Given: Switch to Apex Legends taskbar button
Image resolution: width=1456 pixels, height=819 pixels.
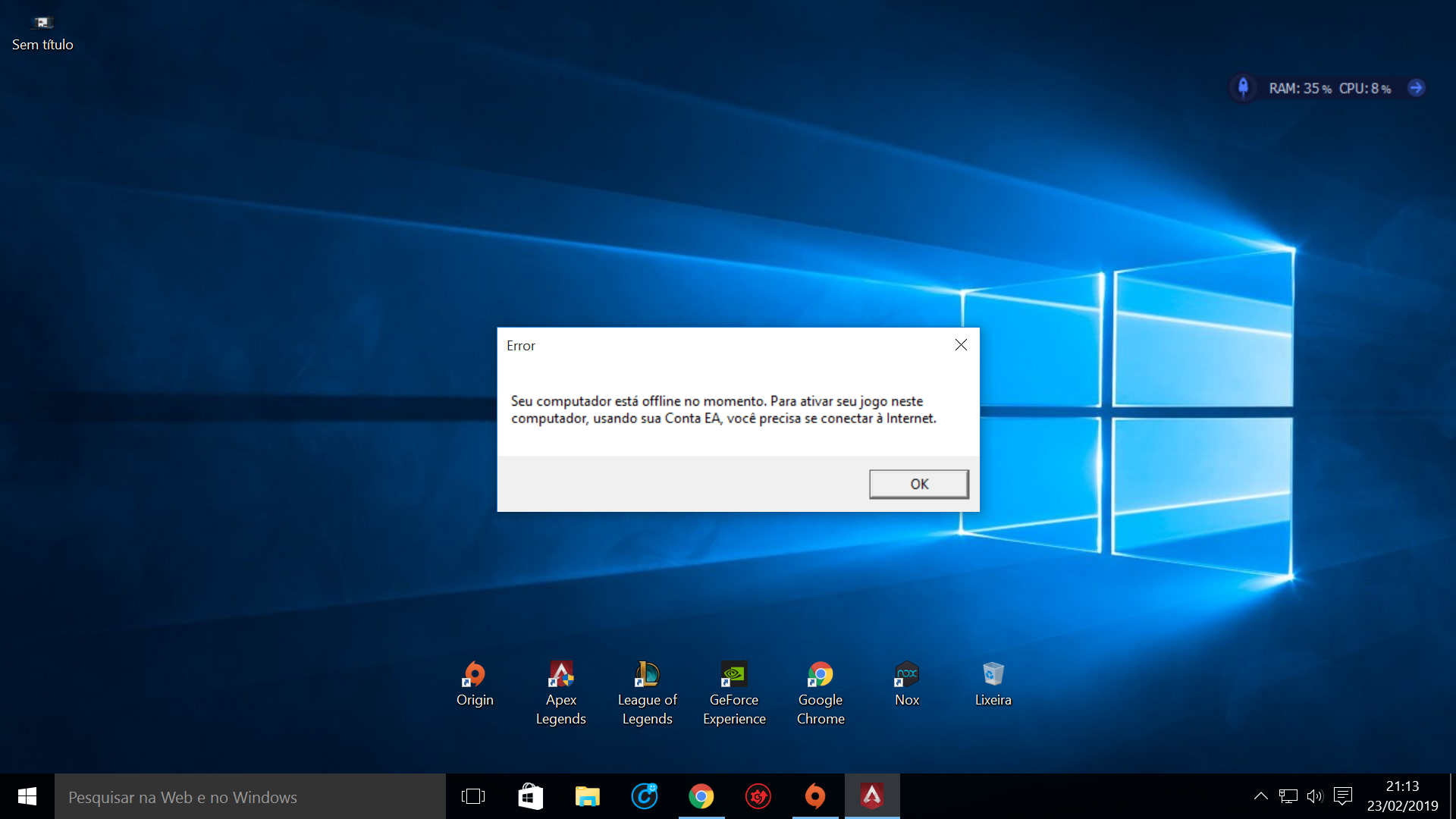Looking at the screenshot, I should (871, 796).
